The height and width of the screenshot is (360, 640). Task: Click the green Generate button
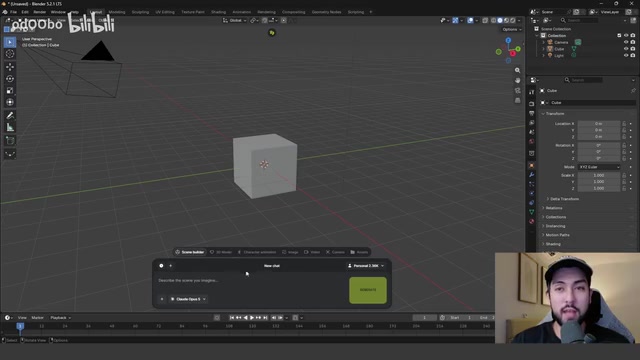coord(368,290)
